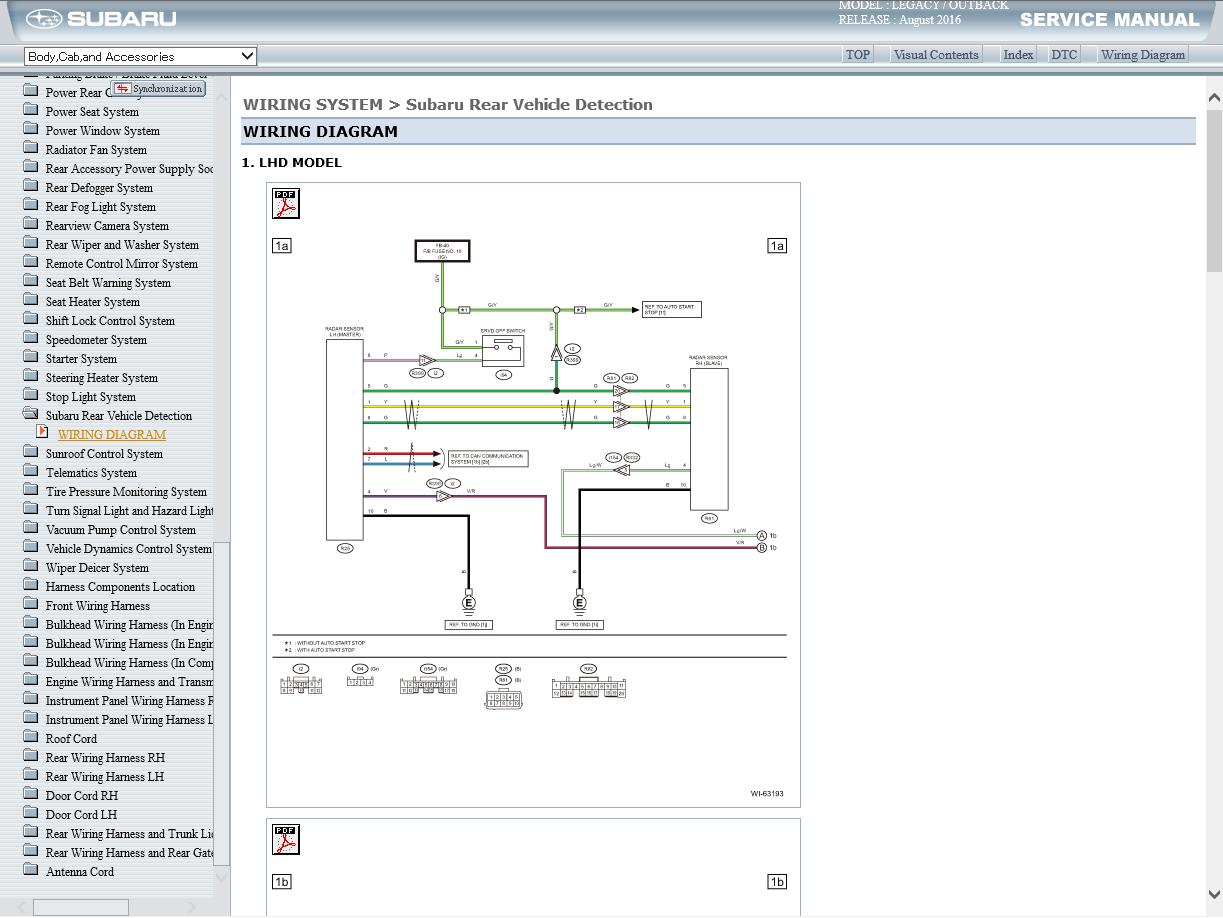This screenshot has width=1223, height=918.
Task: Expand Vehicle Dynamics Control System
Action: [x=128, y=549]
